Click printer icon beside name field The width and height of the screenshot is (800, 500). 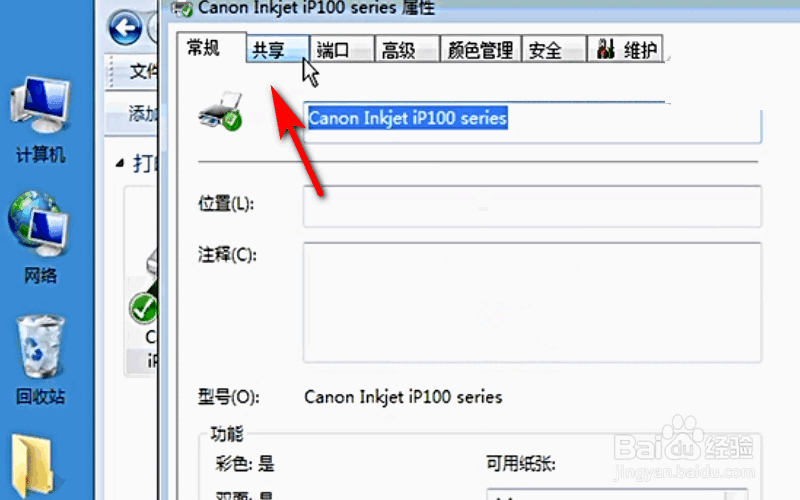click(x=220, y=112)
